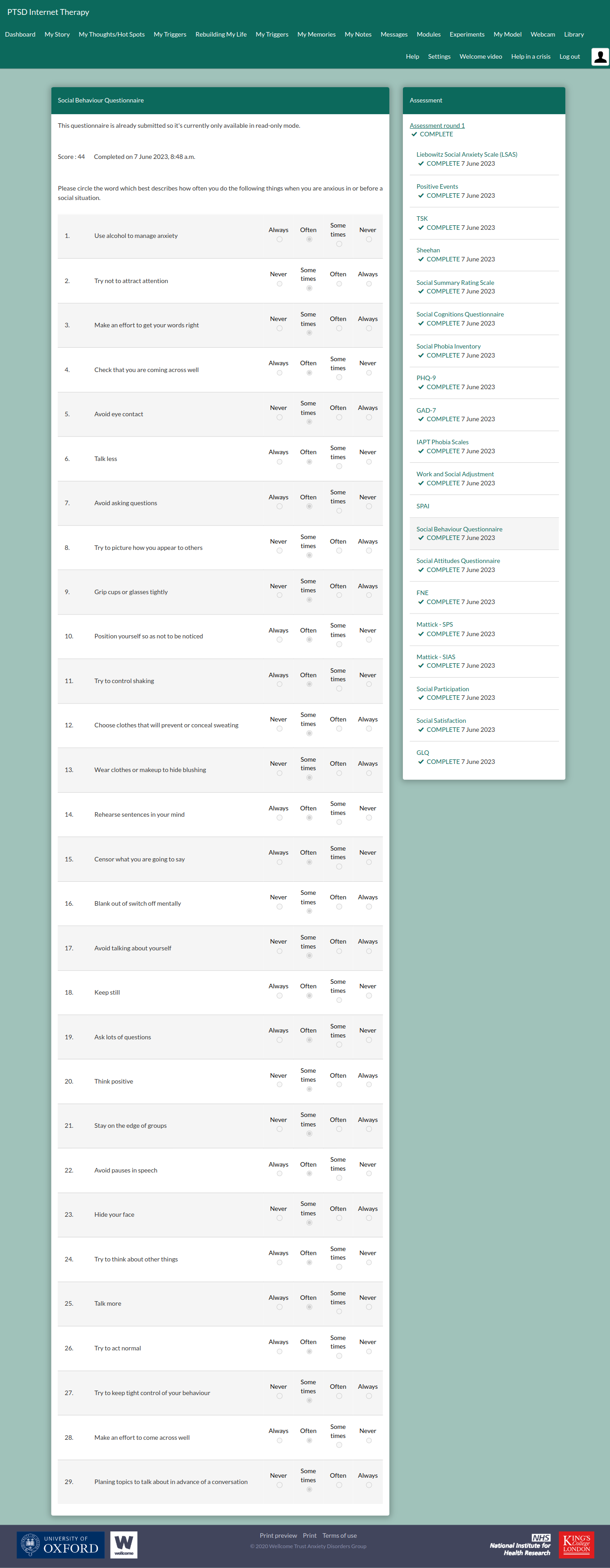Click Print preview in the footer

pos(278,1535)
